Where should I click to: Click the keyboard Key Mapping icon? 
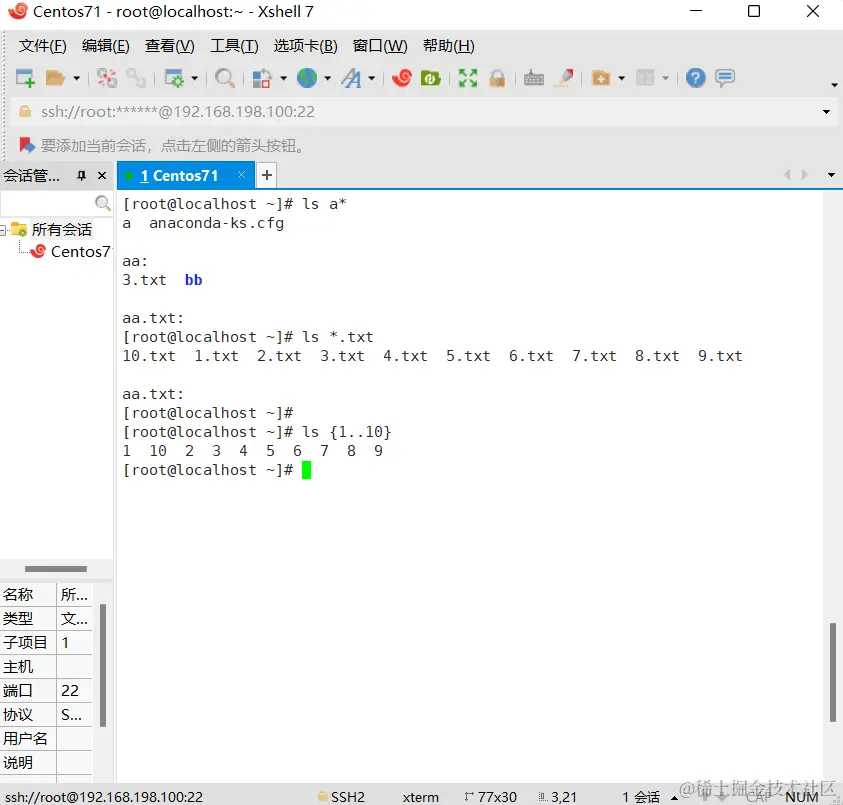pyautogui.click(x=533, y=79)
